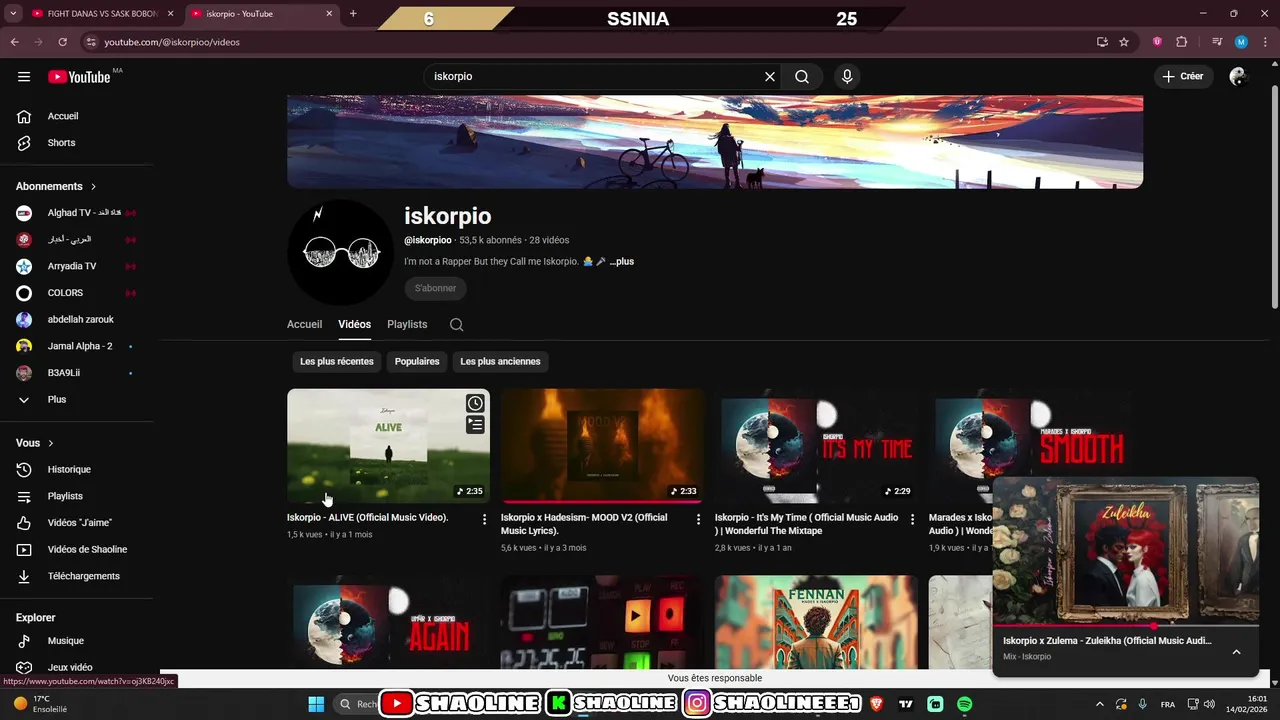This screenshot has height=720, width=1280.
Task: Add ALIVE video to queue icon
Action: click(475, 425)
